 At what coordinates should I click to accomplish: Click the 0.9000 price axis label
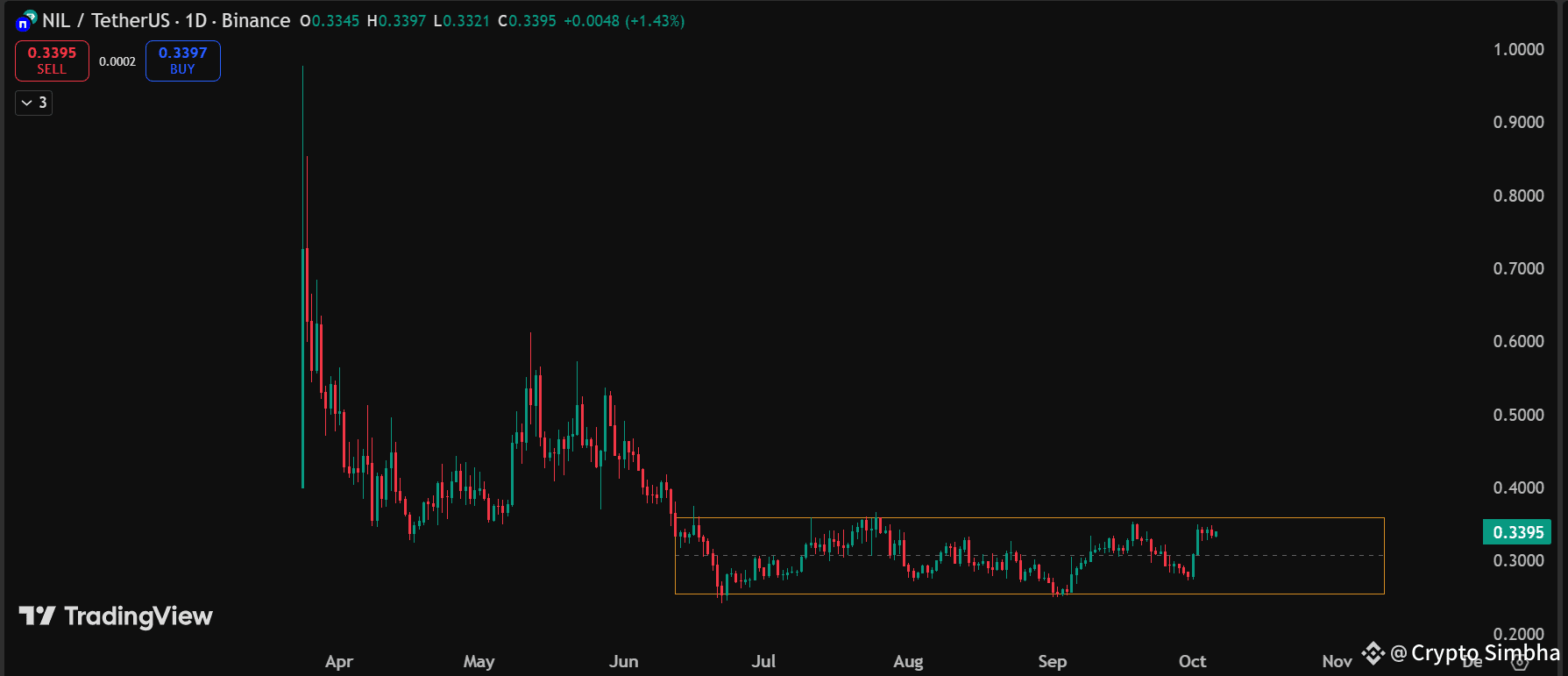[x=1519, y=122]
